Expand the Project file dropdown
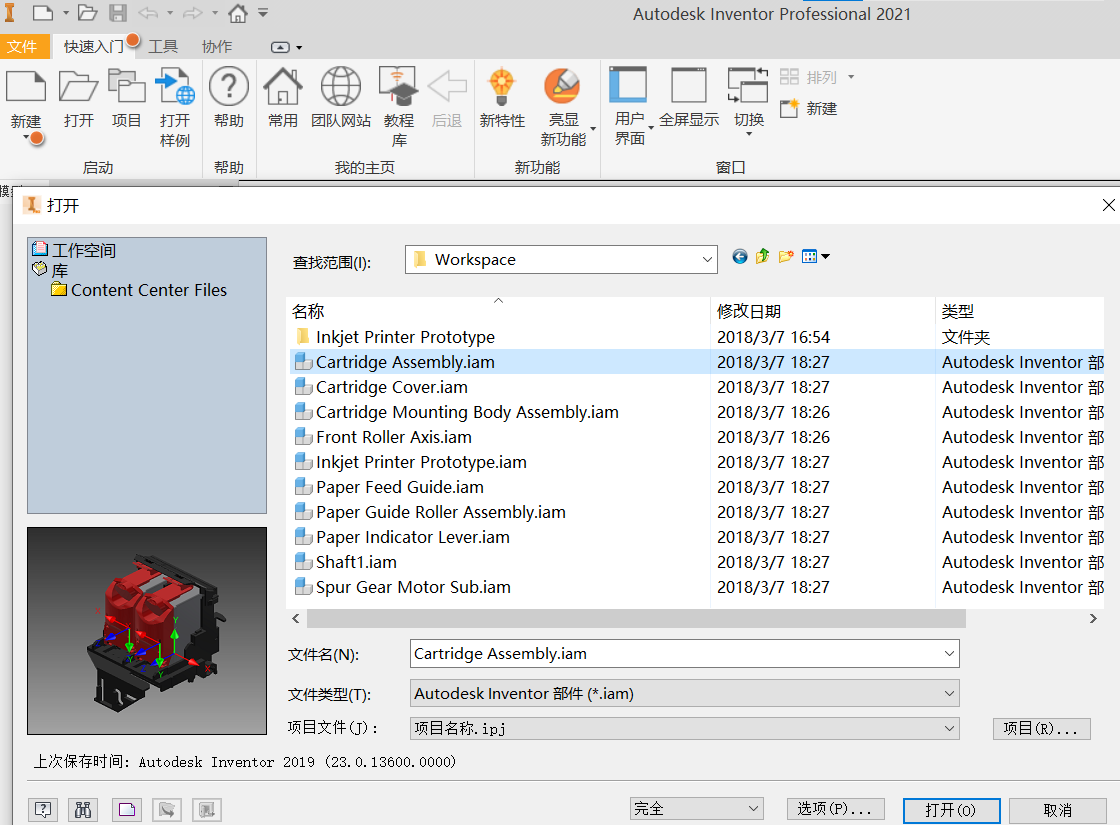Viewport: 1120px width, 825px height. 949,729
